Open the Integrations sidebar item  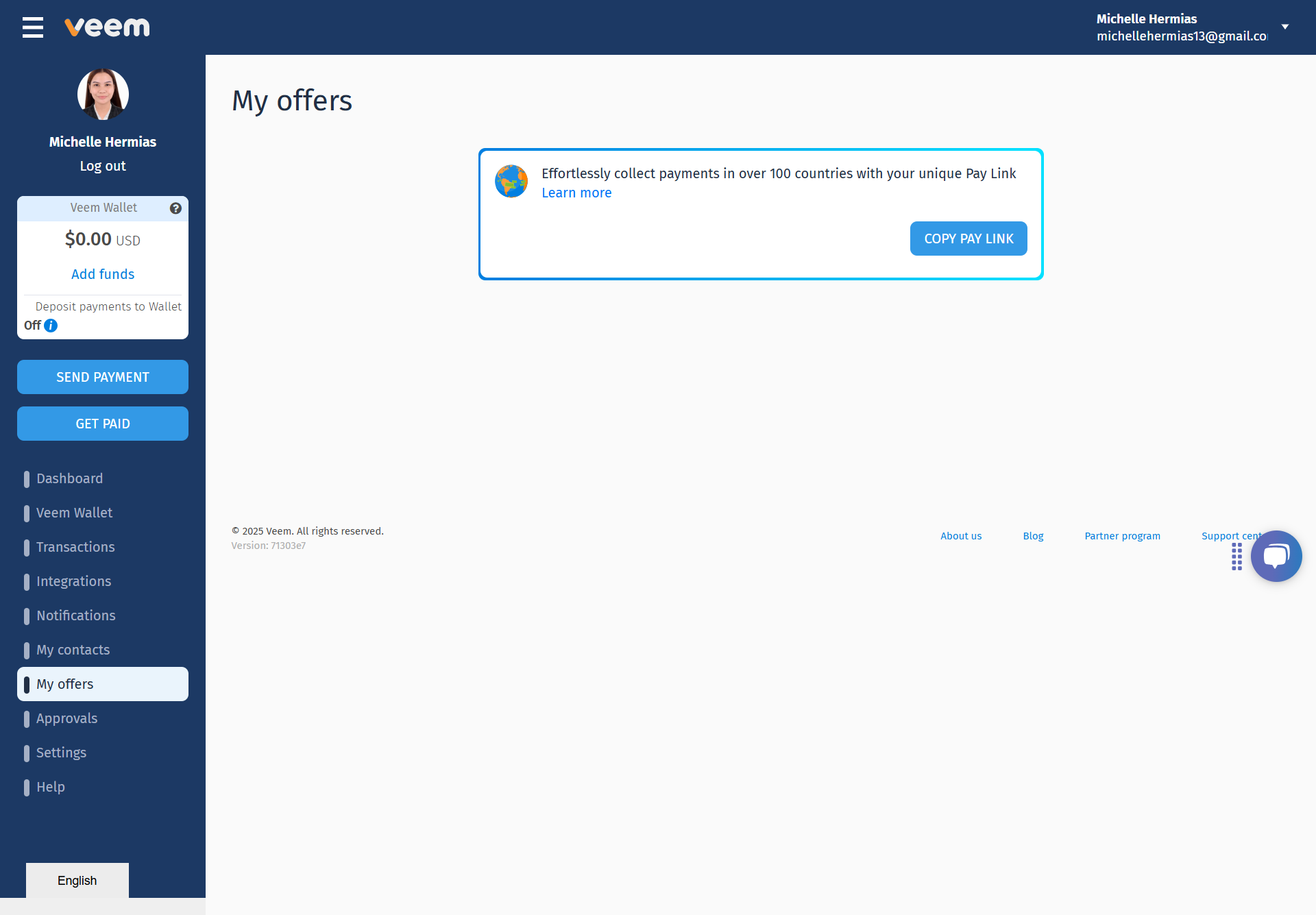tap(73, 581)
